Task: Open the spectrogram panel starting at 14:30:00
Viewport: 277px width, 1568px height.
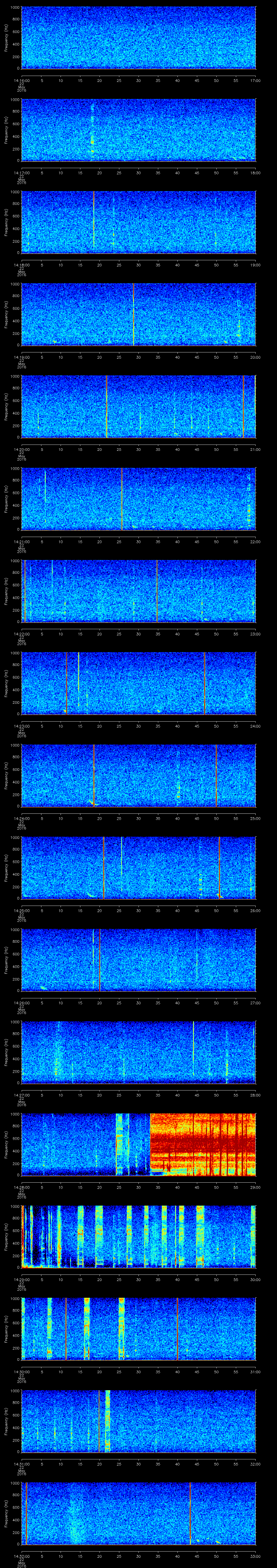Action: click(139, 1329)
